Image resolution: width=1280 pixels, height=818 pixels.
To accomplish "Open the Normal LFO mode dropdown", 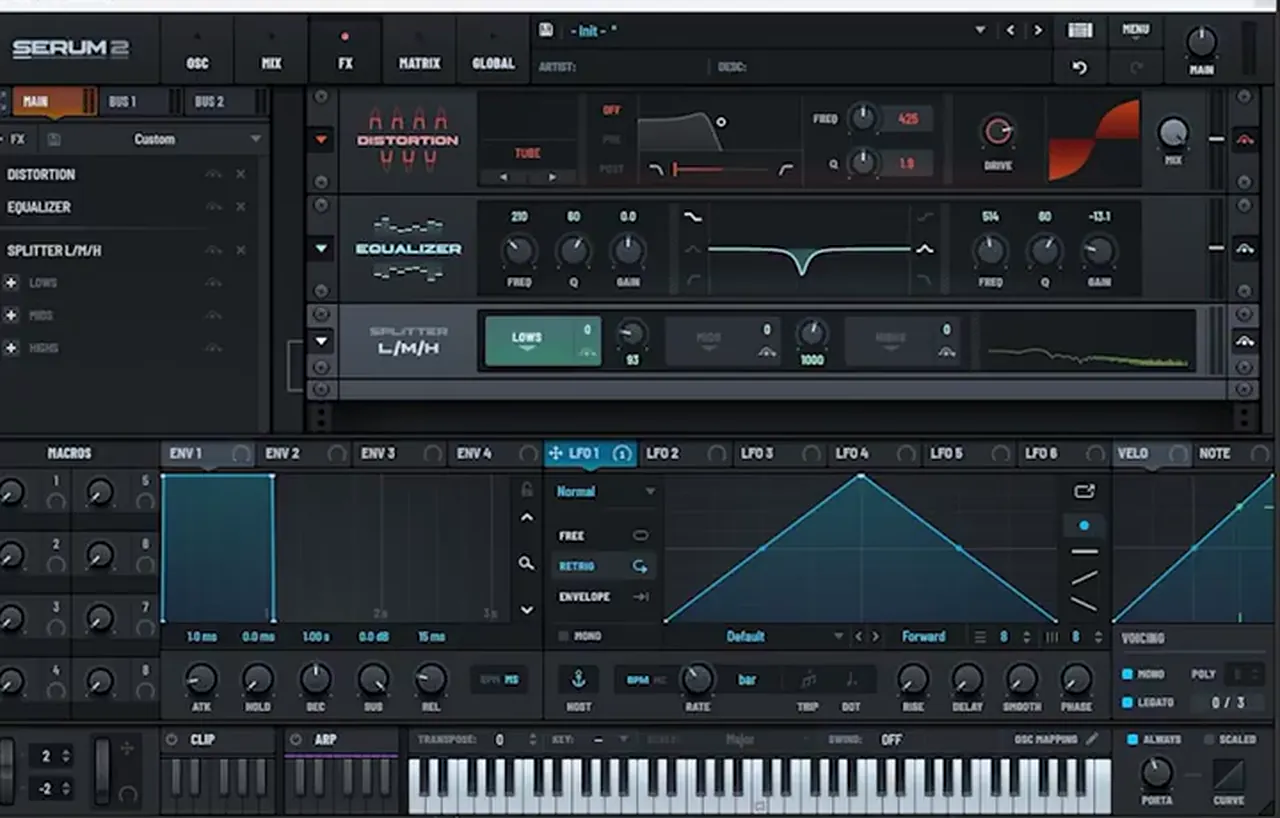I will [605, 492].
